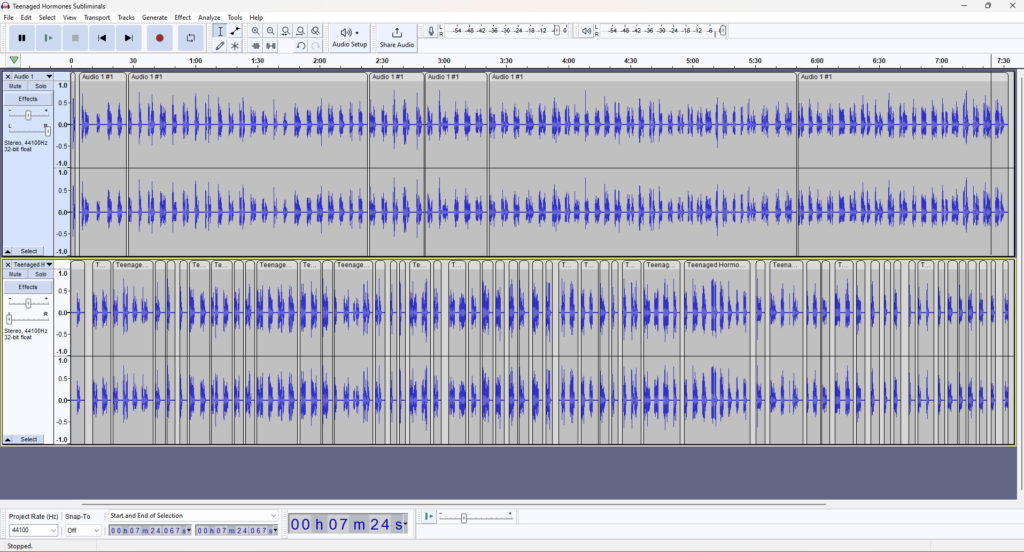1024x552 pixels.
Task: Toggle the Loop playback button
Action: [x=190, y=38]
